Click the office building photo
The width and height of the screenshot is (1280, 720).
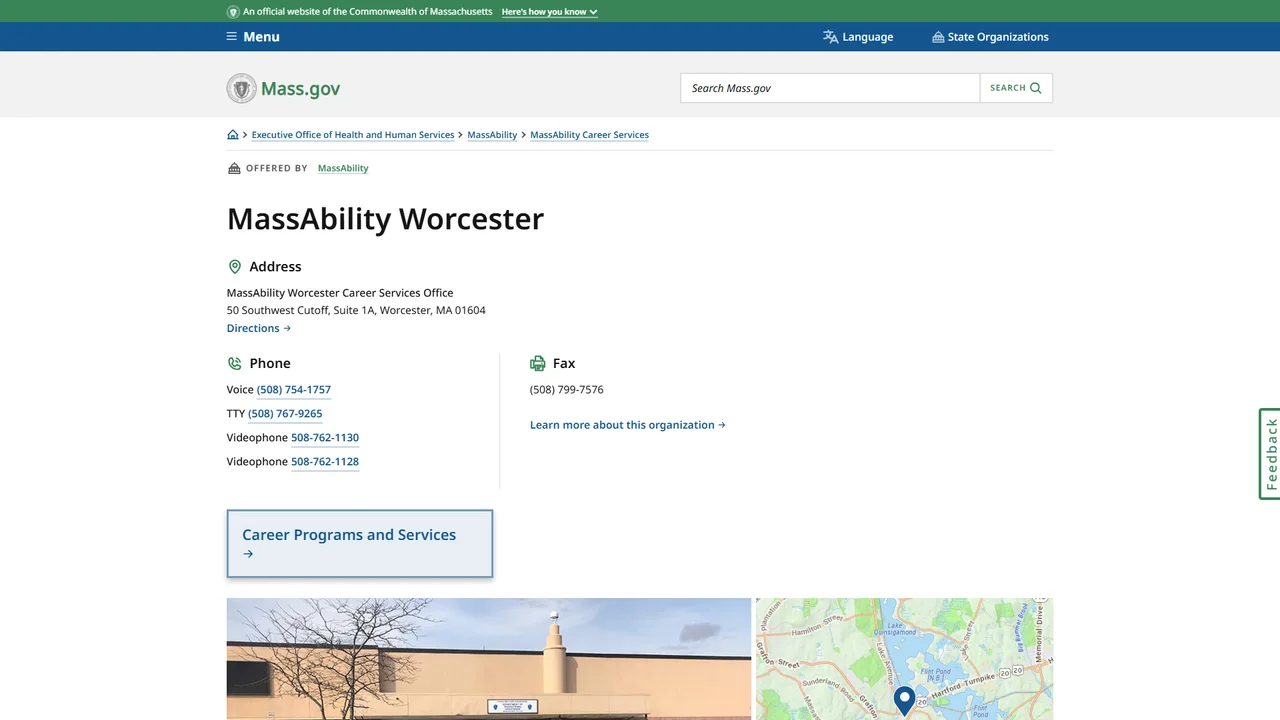pyautogui.click(x=489, y=659)
